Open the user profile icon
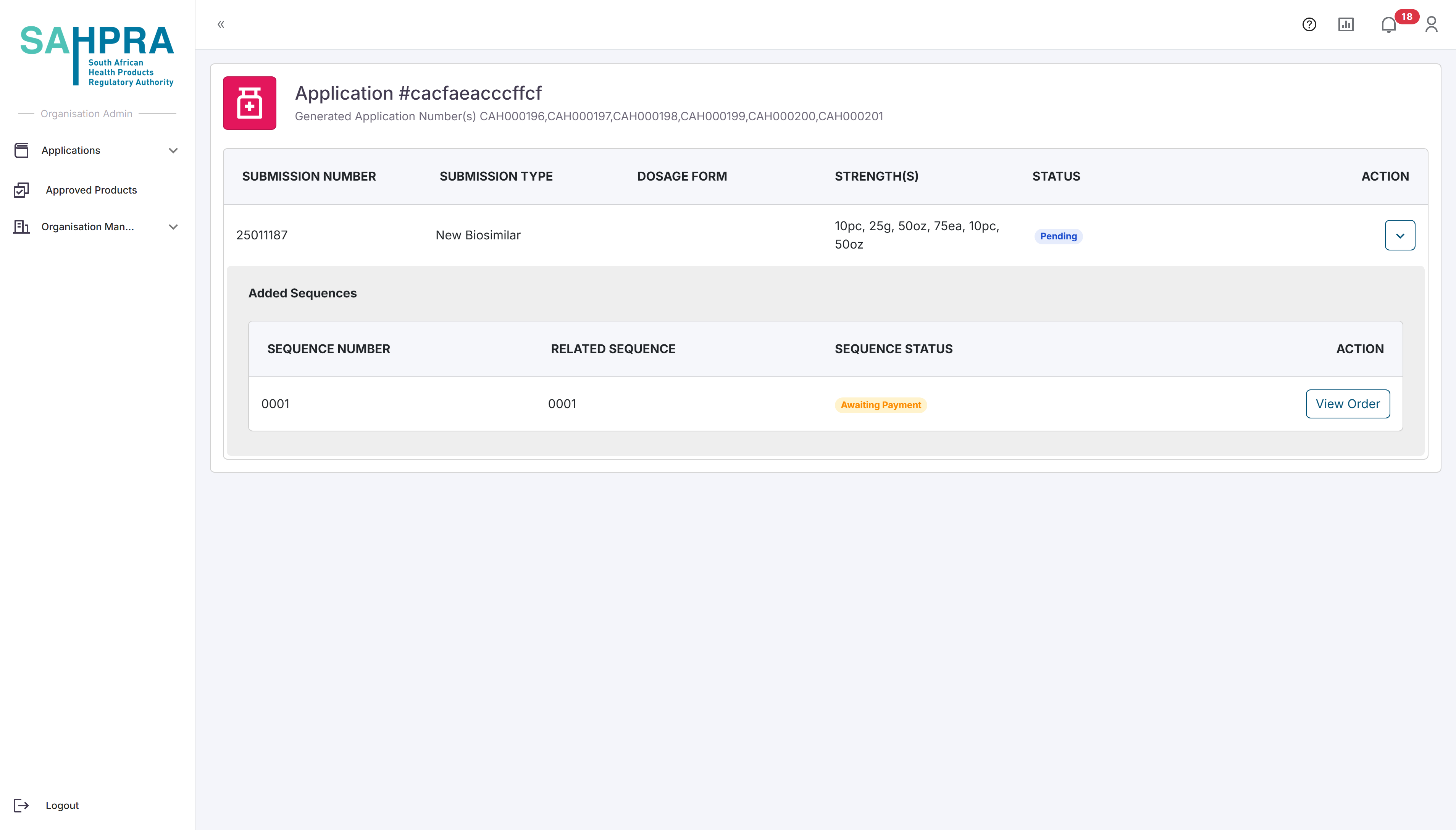The height and width of the screenshot is (830, 1456). tap(1432, 24)
